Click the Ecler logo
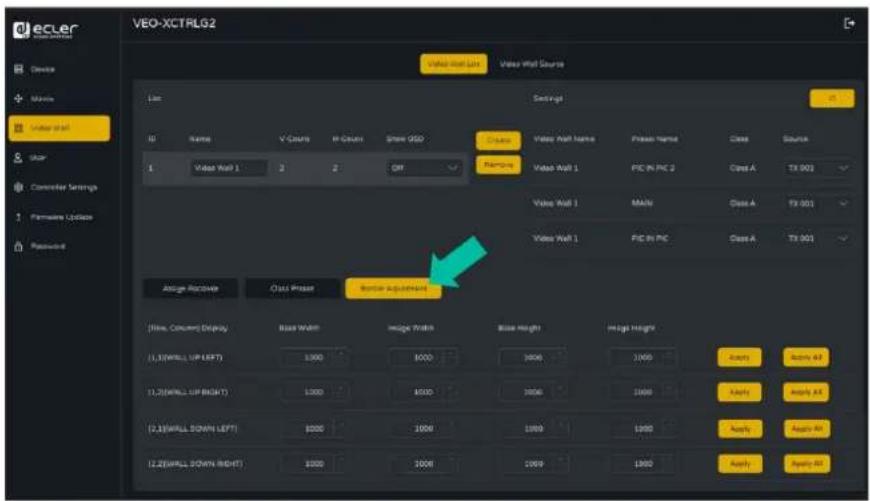Screen dimensions: 870x501 [45, 30]
